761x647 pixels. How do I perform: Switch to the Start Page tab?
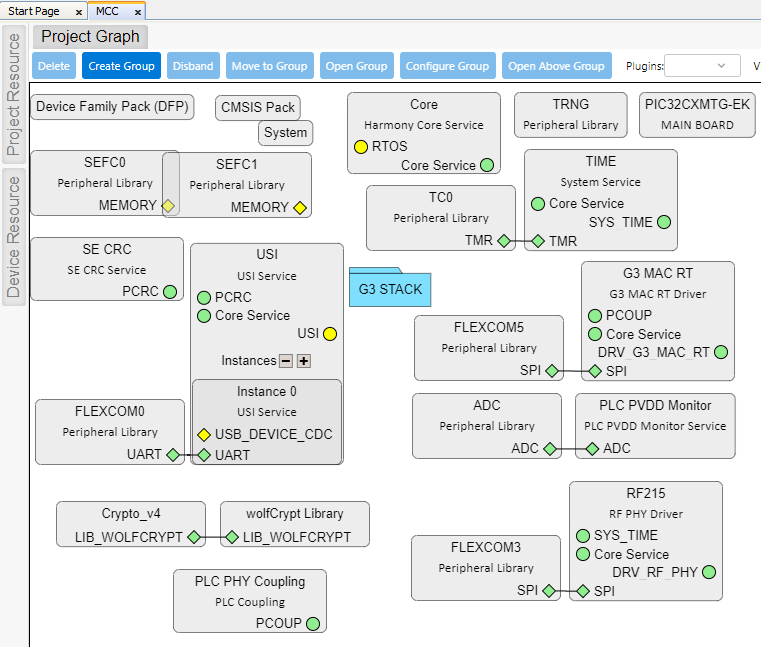[34, 11]
